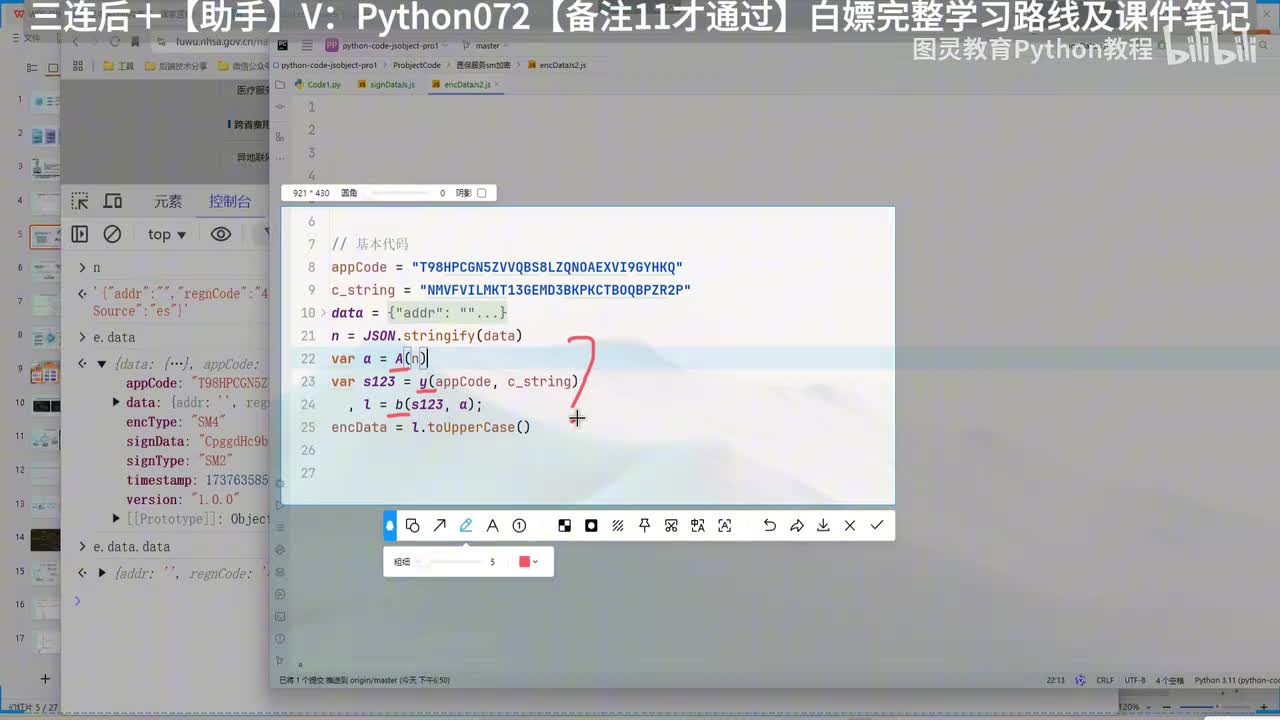Image resolution: width=1280 pixels, height=720 pixels.
Task: Select the numbered step marker tool
Action: tap(519, 525)
